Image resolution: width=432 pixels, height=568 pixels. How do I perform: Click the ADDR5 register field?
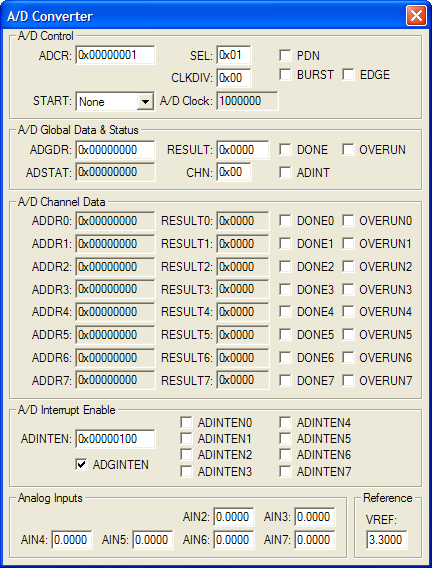(115, 335)
